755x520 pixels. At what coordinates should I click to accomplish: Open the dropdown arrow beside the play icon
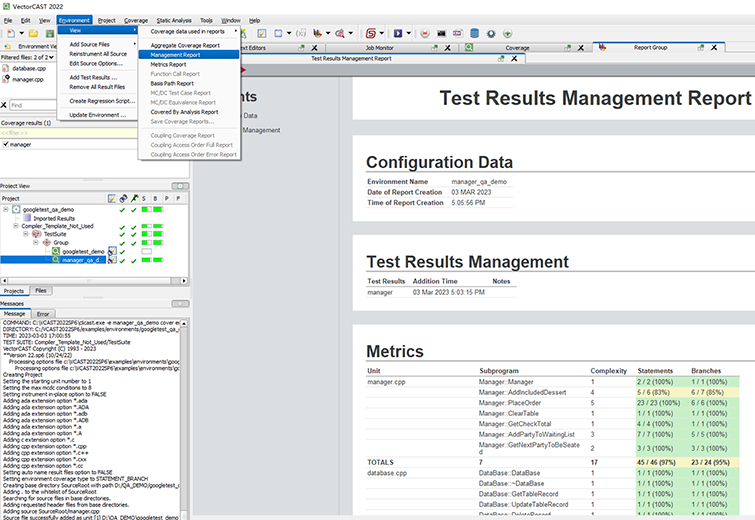(408, 33)
